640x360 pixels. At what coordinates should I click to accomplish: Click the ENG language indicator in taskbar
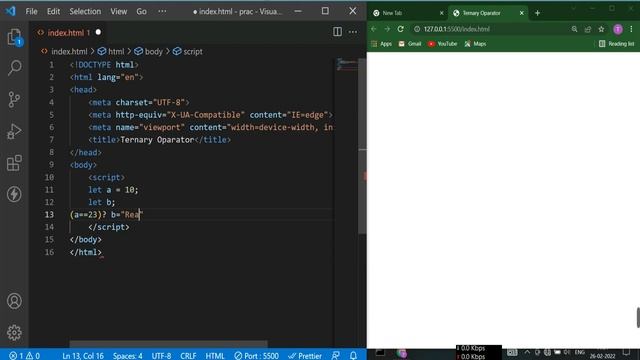580,352
